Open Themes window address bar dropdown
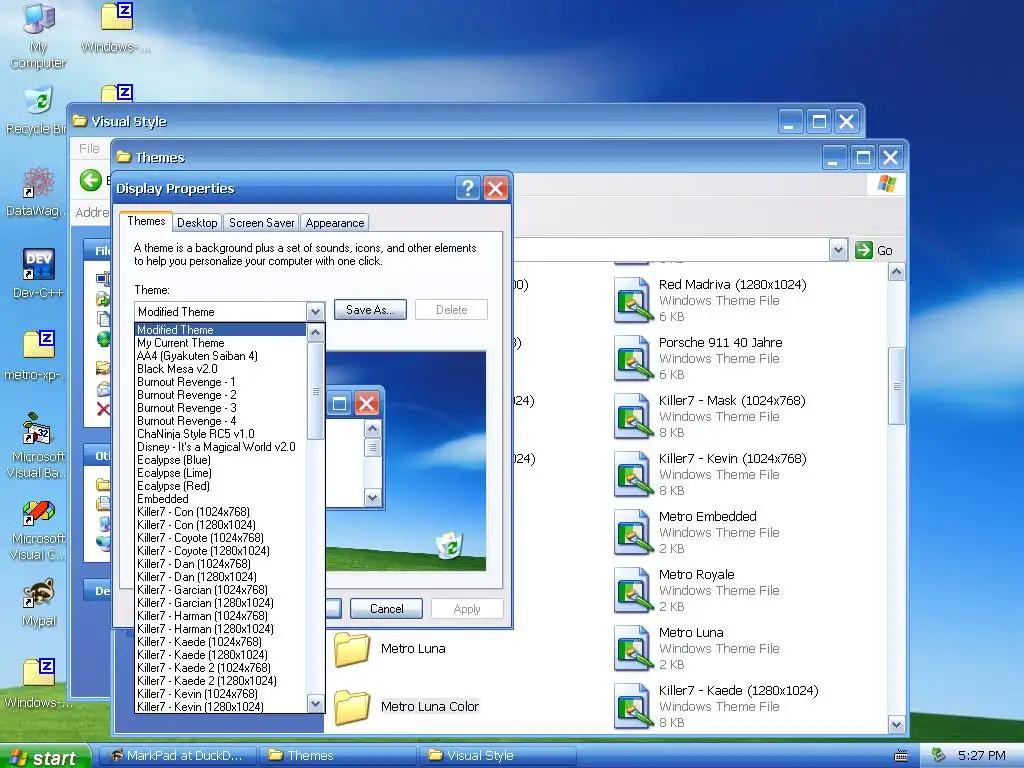 (838, 250)
